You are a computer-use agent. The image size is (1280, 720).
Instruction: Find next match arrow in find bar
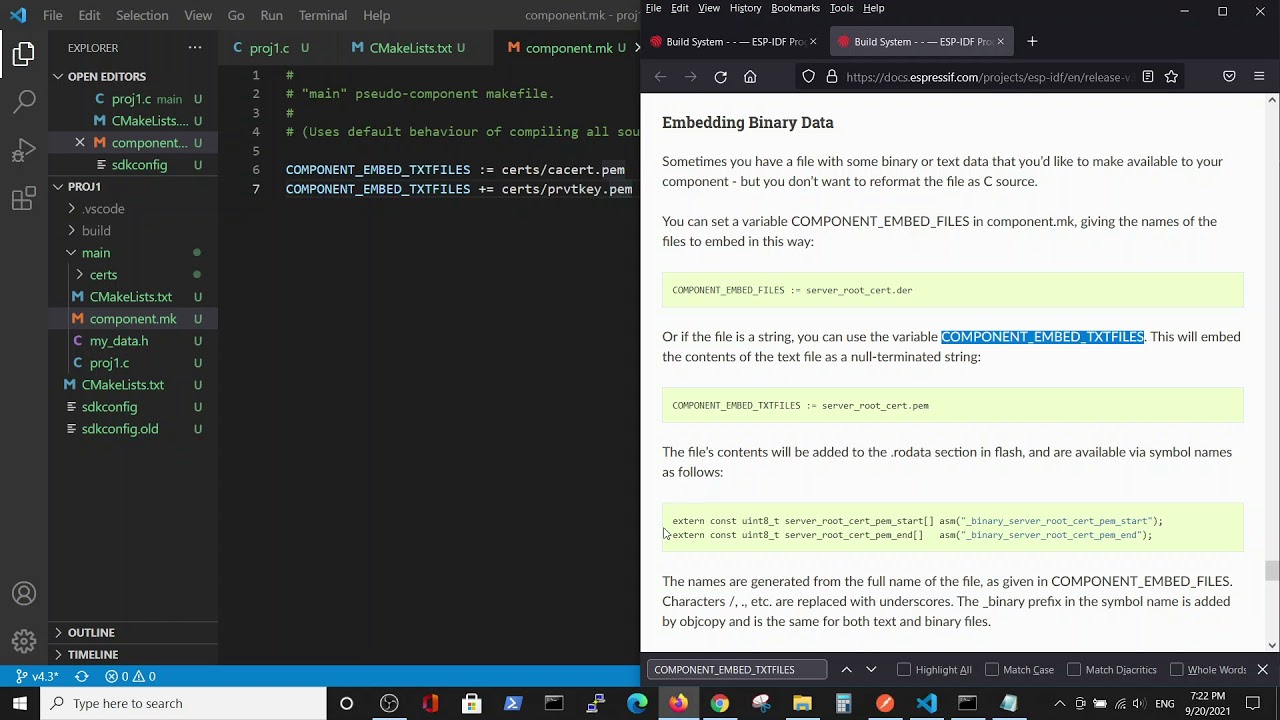(x=871, y=670)
